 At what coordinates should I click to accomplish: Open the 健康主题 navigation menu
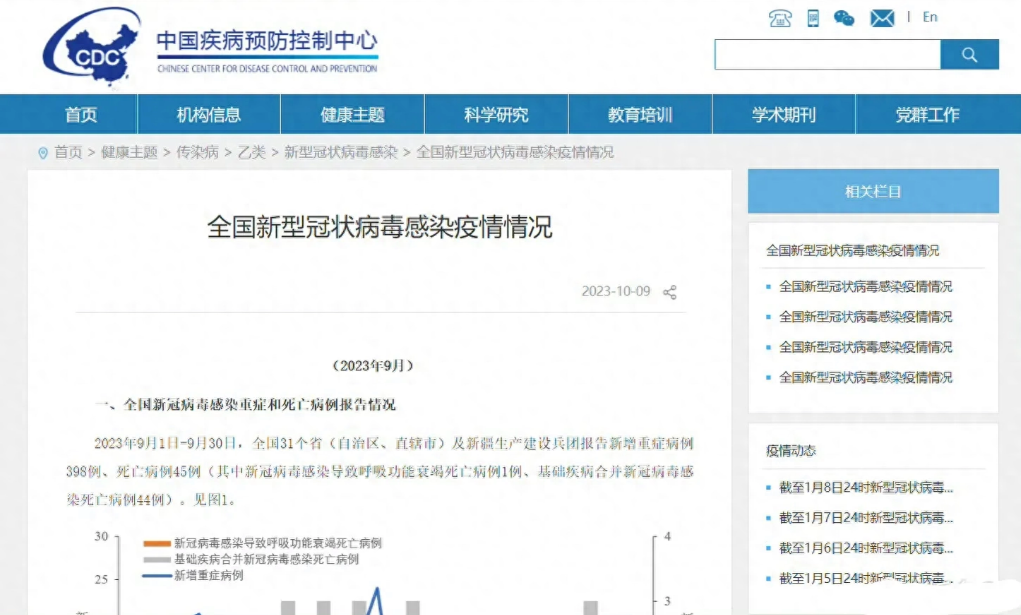[x=352, y=115]
